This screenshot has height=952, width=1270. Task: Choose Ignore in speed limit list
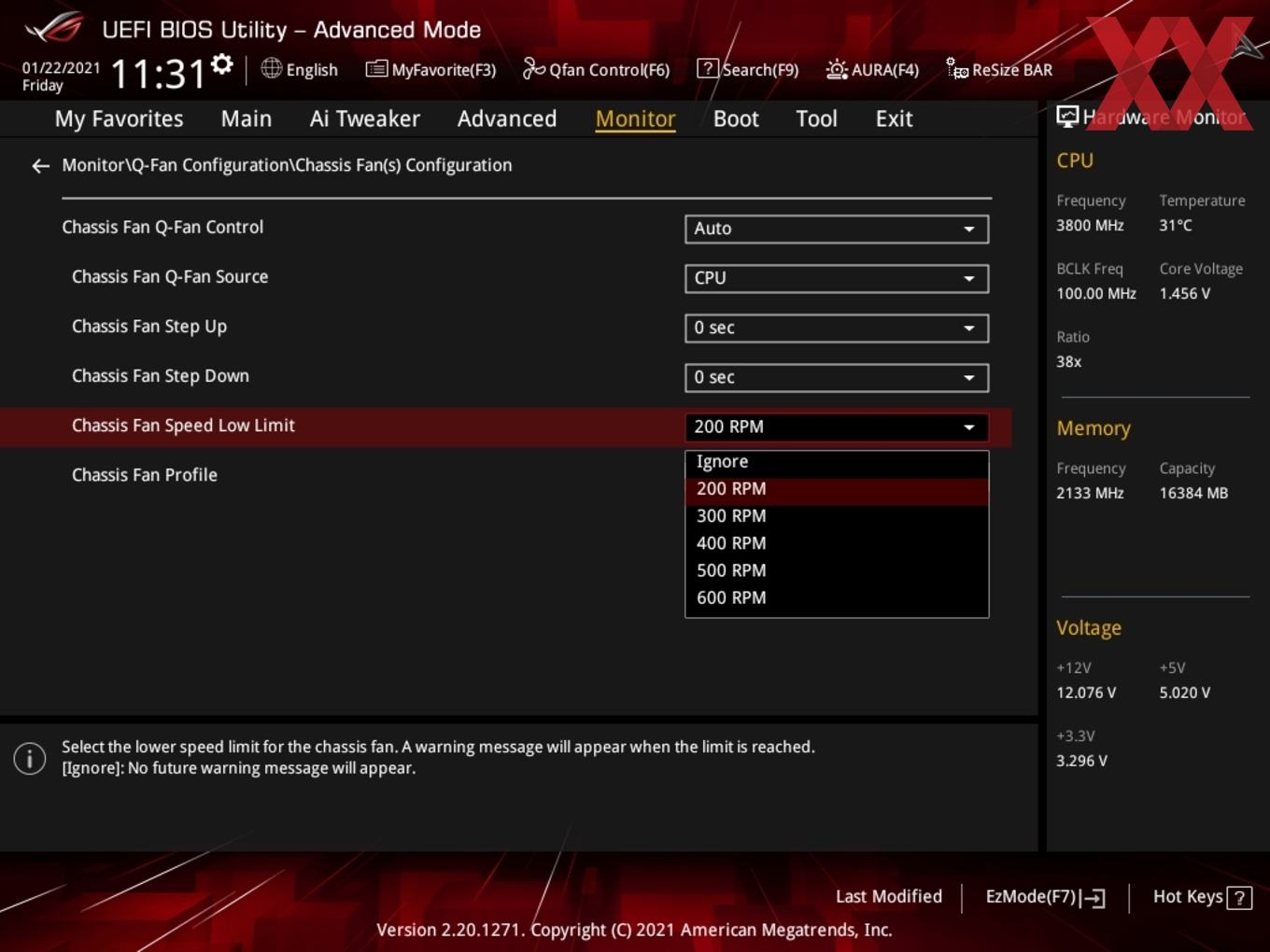(x=837, y=462)
